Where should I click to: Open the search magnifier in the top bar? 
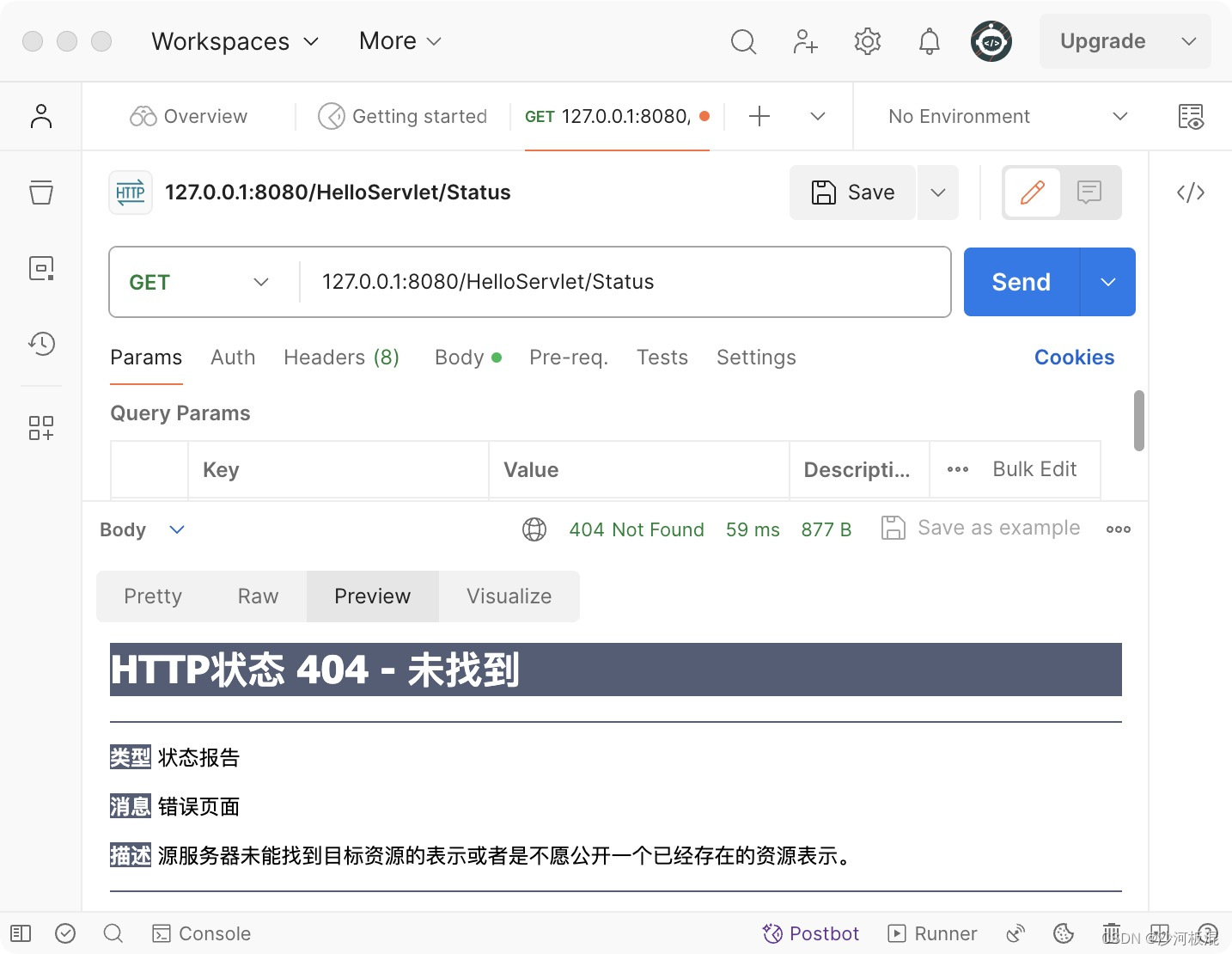[743, 40]
